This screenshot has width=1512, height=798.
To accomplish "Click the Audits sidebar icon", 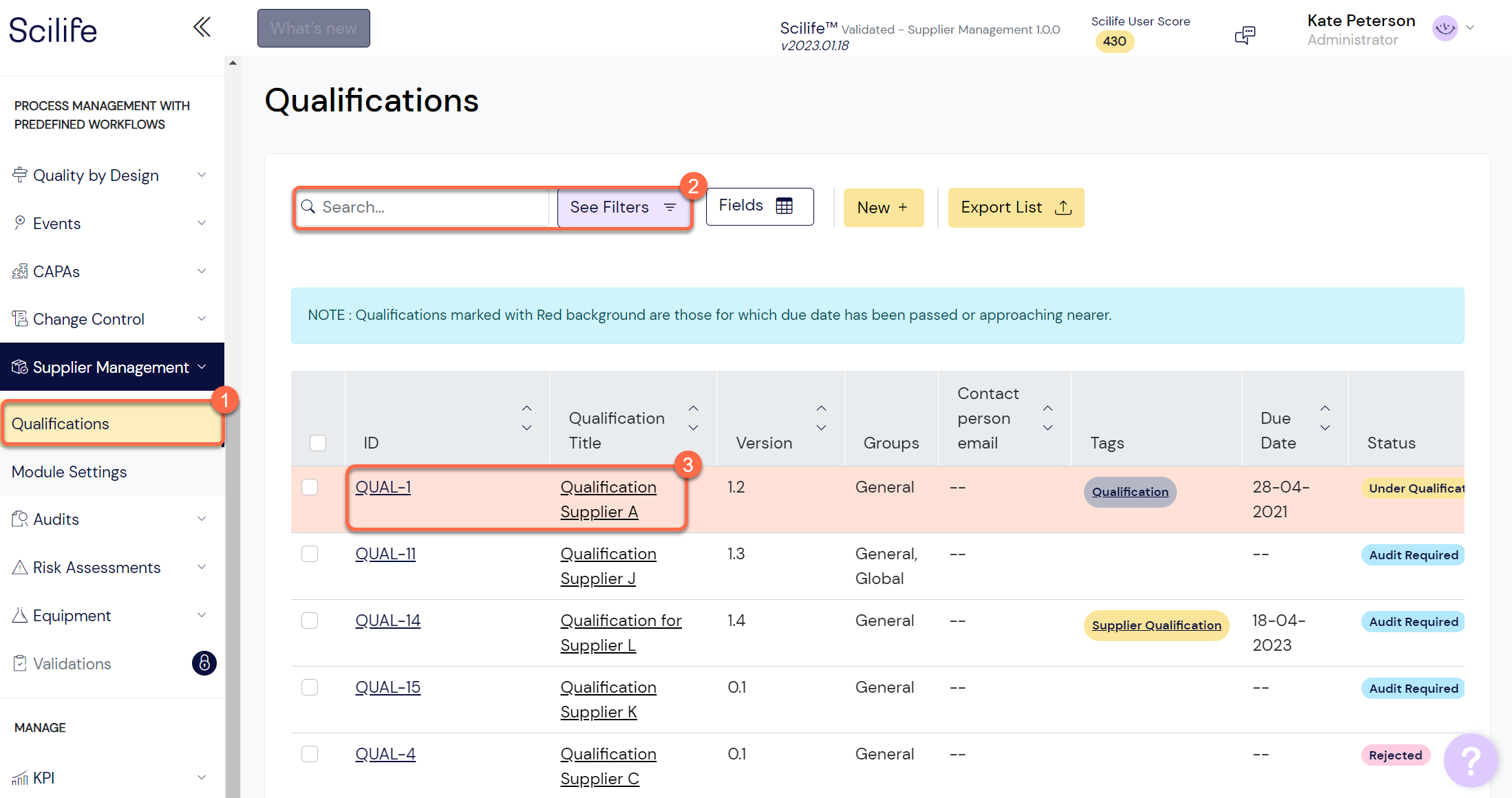I will click(x=20, y=519).
